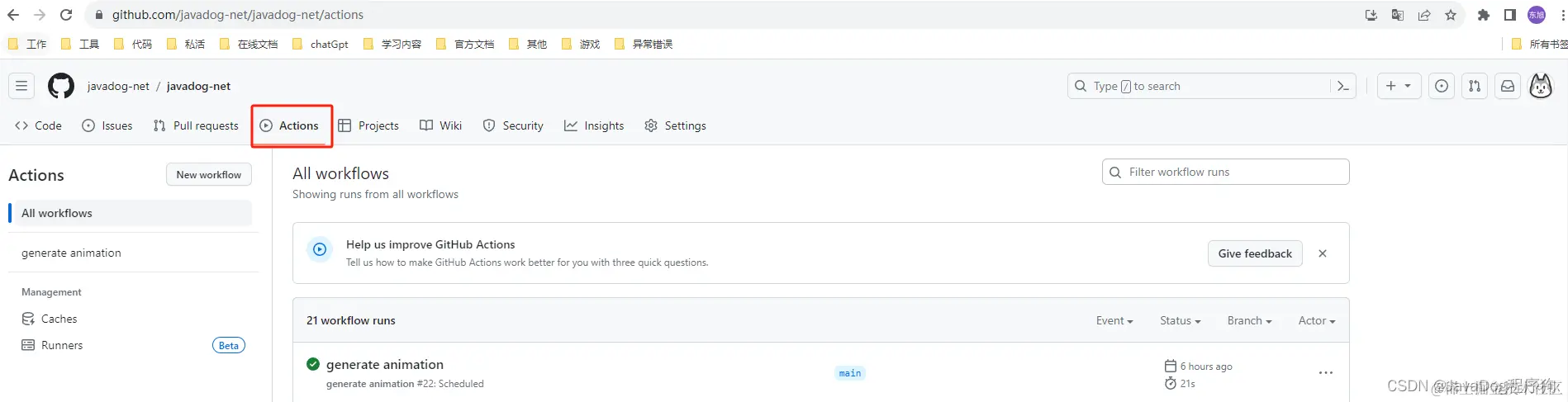Bookmark this page with the star icon
The height and width of the screenshot is (402, 1568).
tap(1451, 15)
